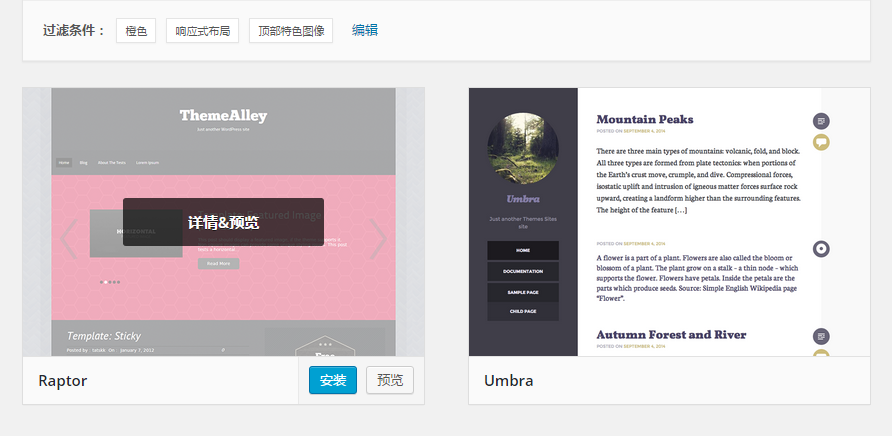The width and height of the screenshot is (892, 436).
Task: Click the HOME item in Umbra sidebar
Action: (523, 250)
